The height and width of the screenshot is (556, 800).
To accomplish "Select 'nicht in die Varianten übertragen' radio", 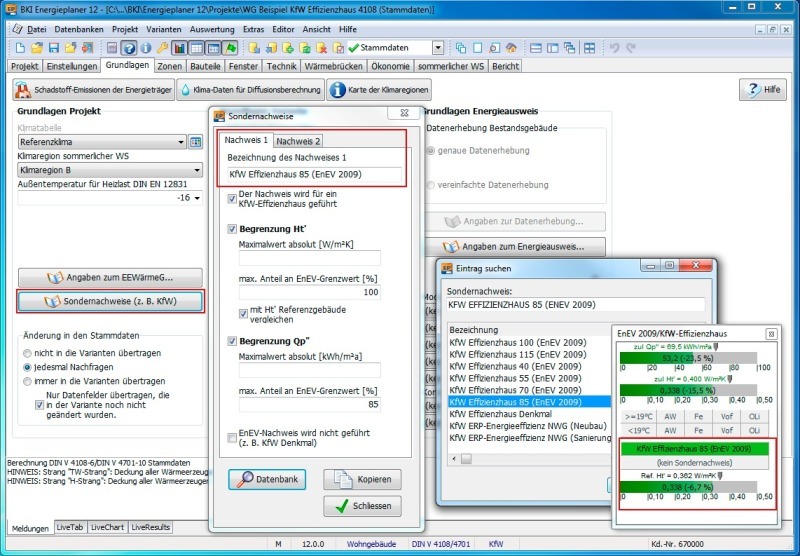I will click(28, 353).
